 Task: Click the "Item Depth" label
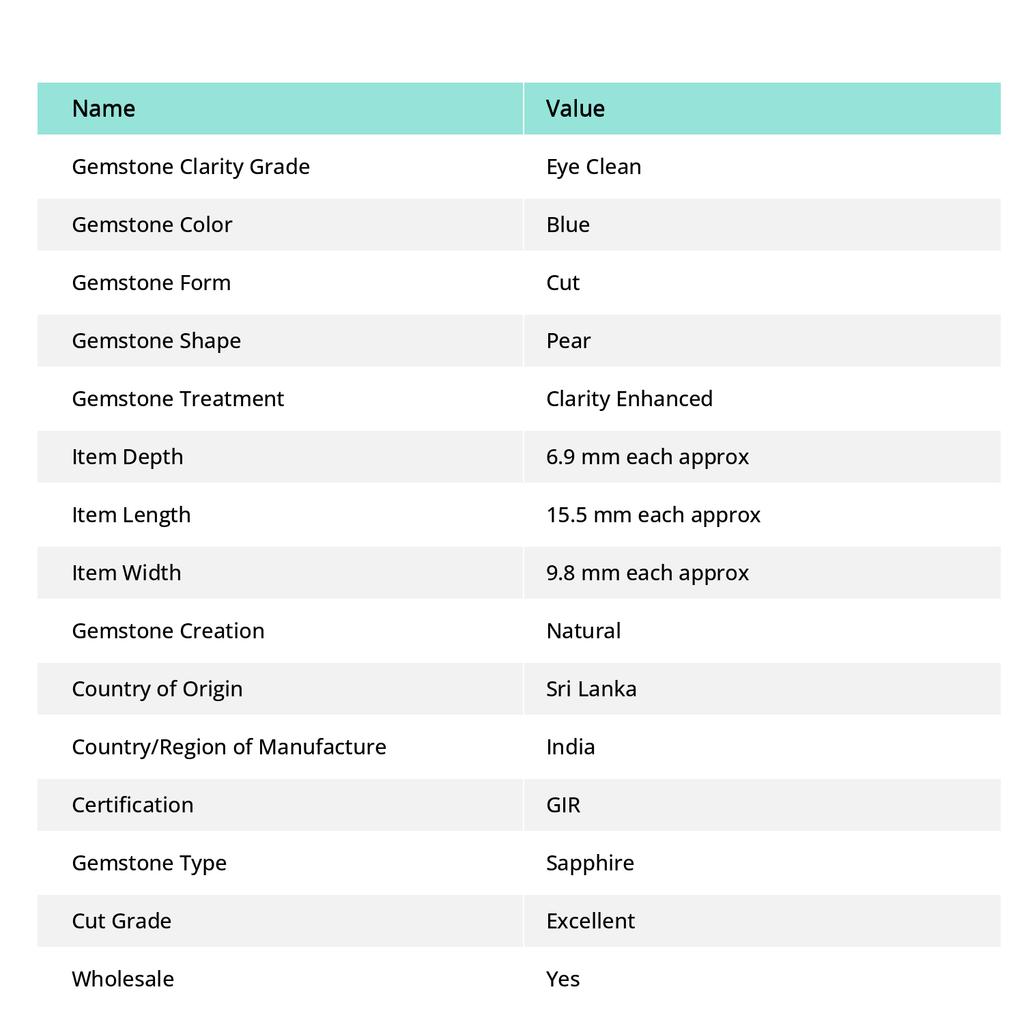point(127,457)
